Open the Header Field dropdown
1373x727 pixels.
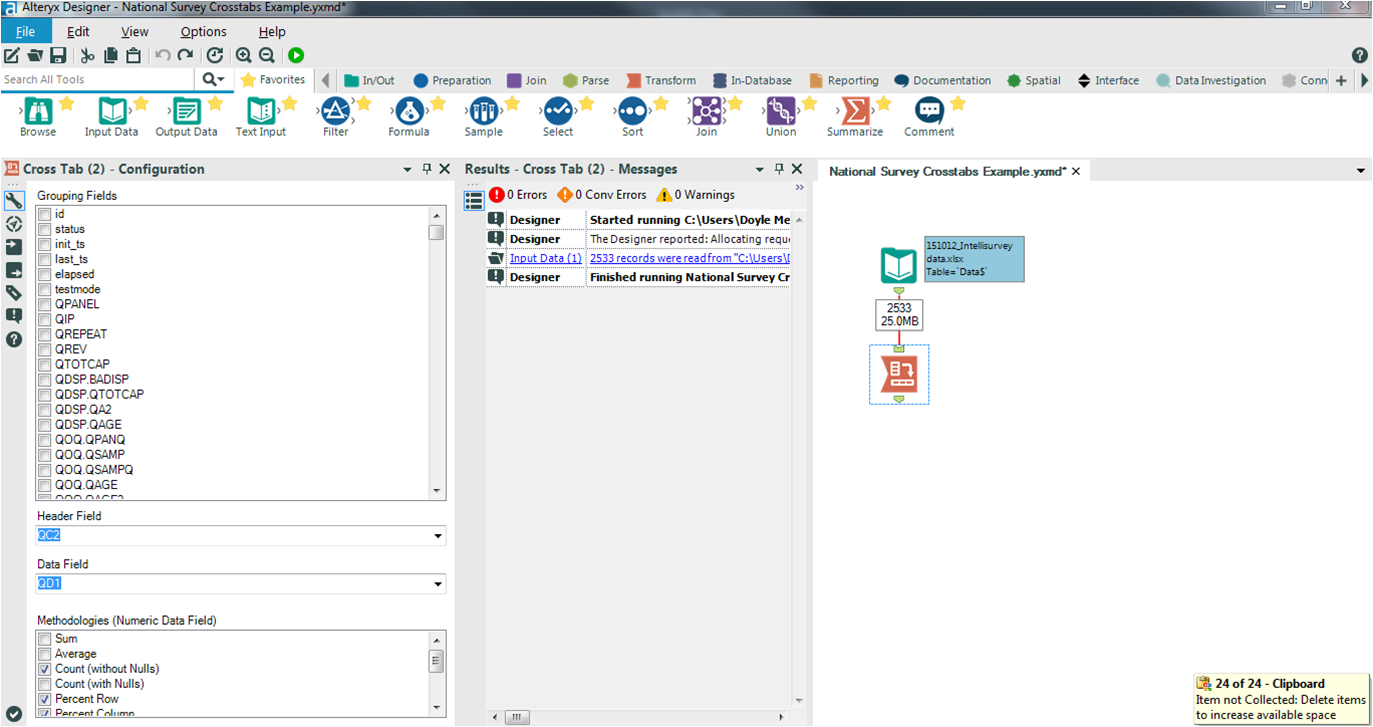[438, 536]
